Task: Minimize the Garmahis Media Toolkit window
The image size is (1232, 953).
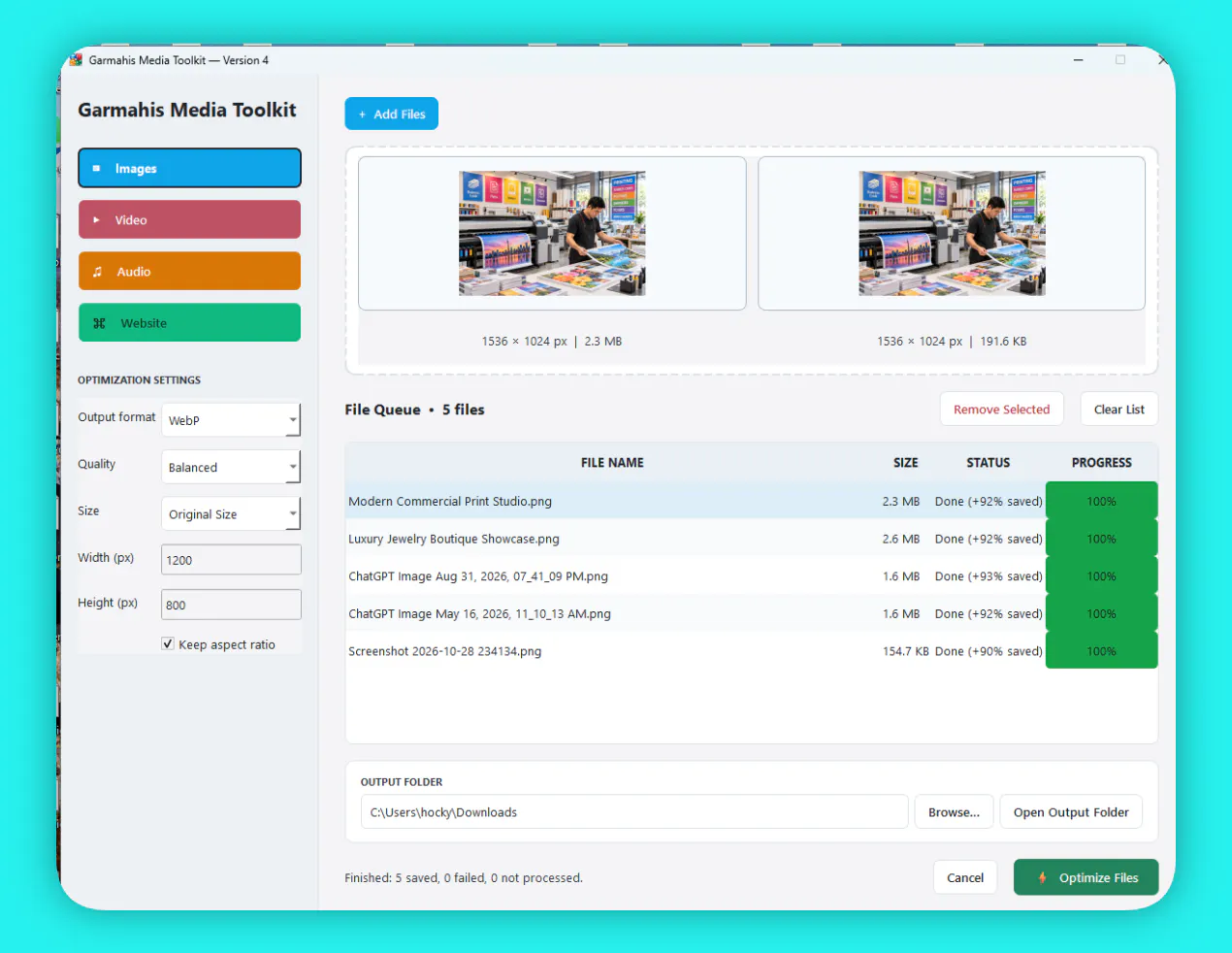Action: (1078, 60)
